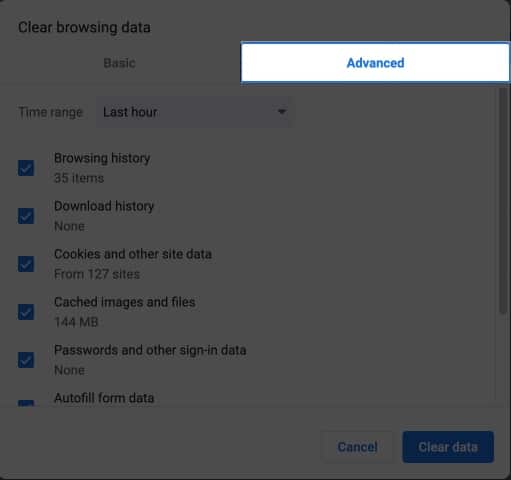Select the Advanced tab
This screenshot has width=511, height=480.
[x=375, y=63]
